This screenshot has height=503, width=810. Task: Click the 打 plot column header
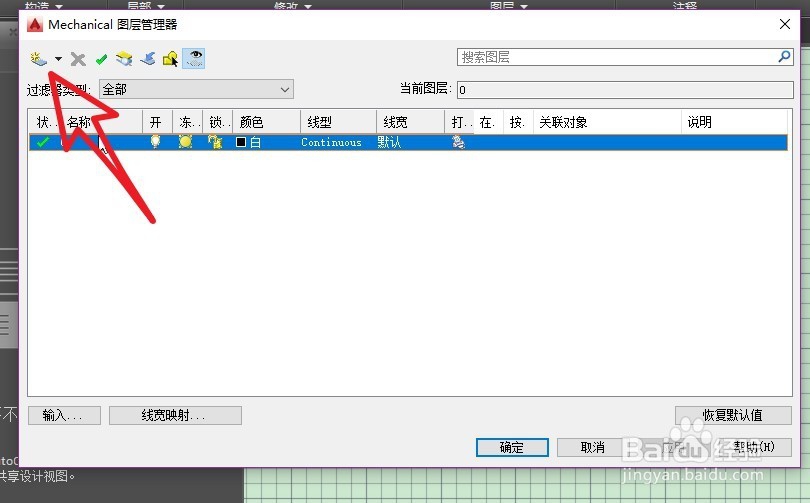(459, 122)
